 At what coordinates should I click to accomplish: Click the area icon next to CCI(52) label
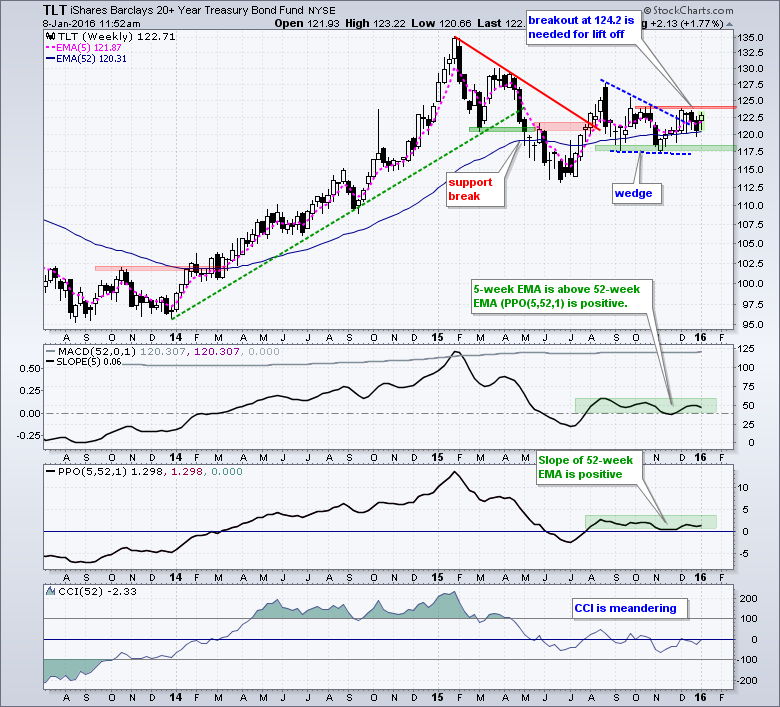[x=50, y=592]
